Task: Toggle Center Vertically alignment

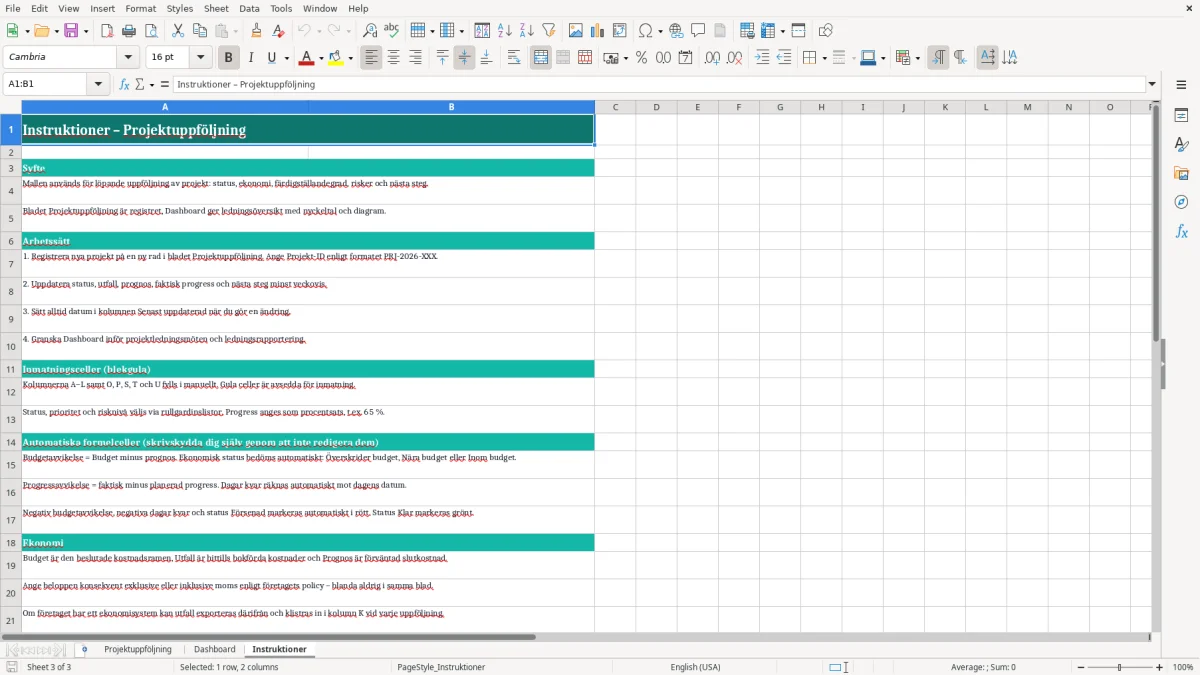Action: [x=464, y=58]
